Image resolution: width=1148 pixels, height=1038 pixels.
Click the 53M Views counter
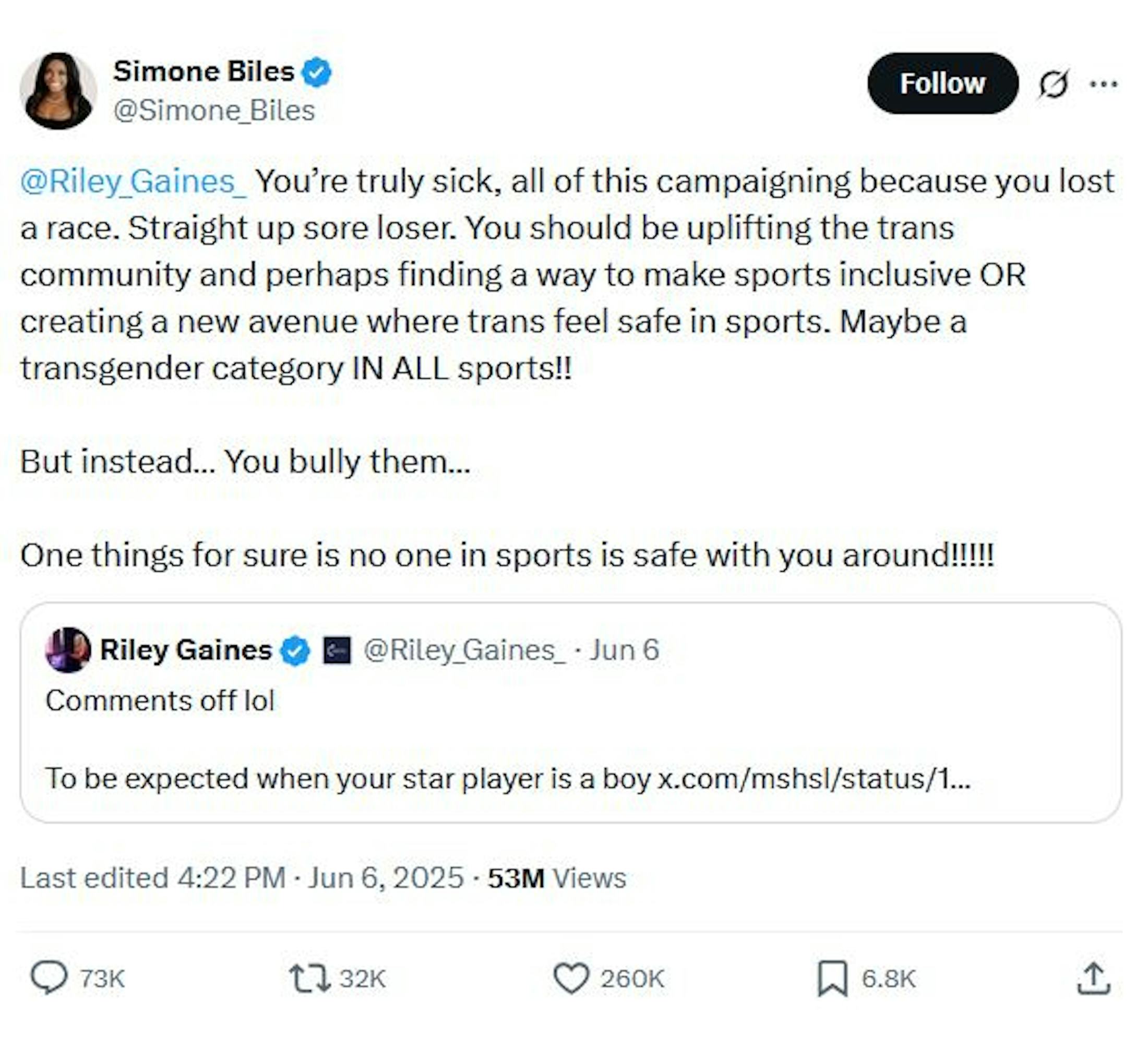point(556,877)
